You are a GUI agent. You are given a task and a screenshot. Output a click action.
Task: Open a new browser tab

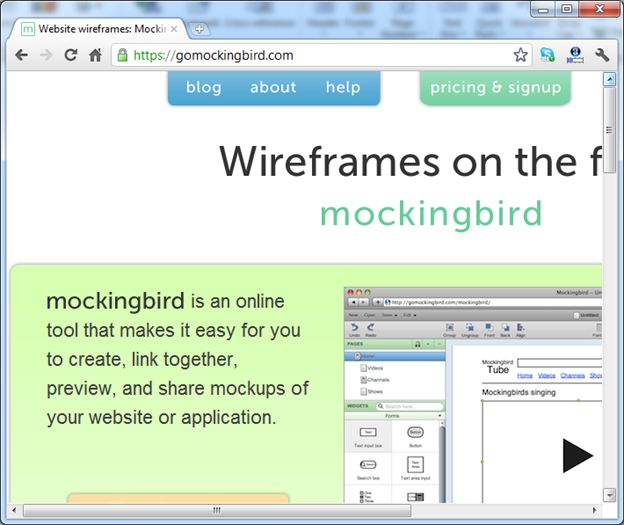(x=199, y=29)
